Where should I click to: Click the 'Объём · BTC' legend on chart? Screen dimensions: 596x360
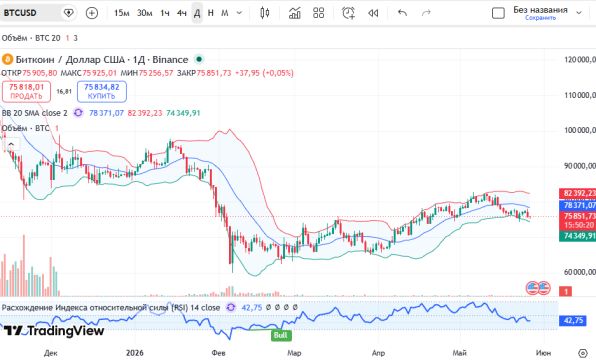point(25,128)
